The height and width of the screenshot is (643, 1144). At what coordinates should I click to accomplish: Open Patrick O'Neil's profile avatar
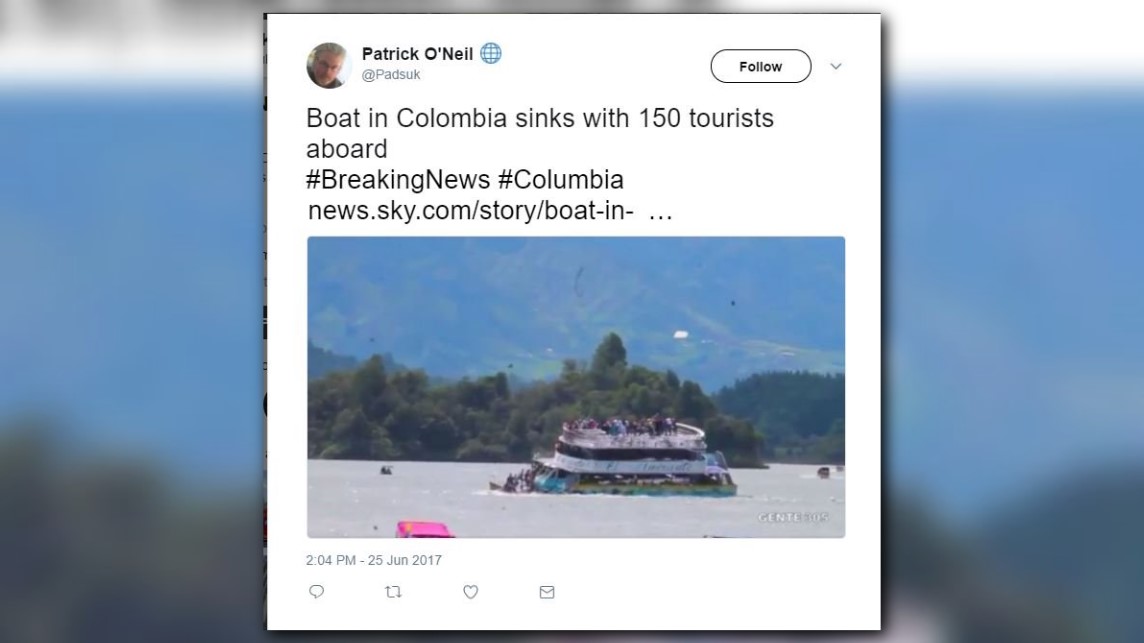pyautogui.click(x=328, y=65)
